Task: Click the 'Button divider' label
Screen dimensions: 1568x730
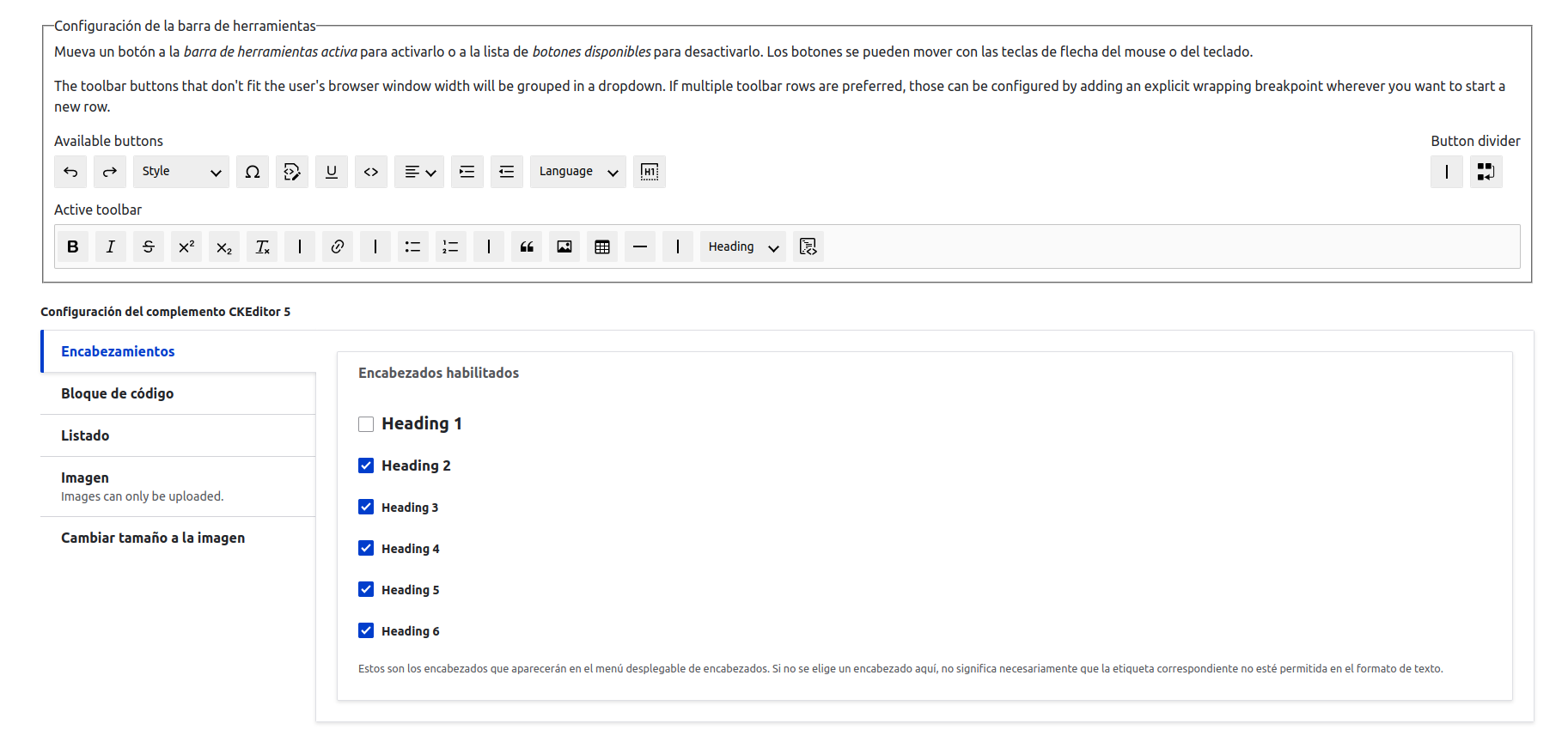Action: (1475, 141)
